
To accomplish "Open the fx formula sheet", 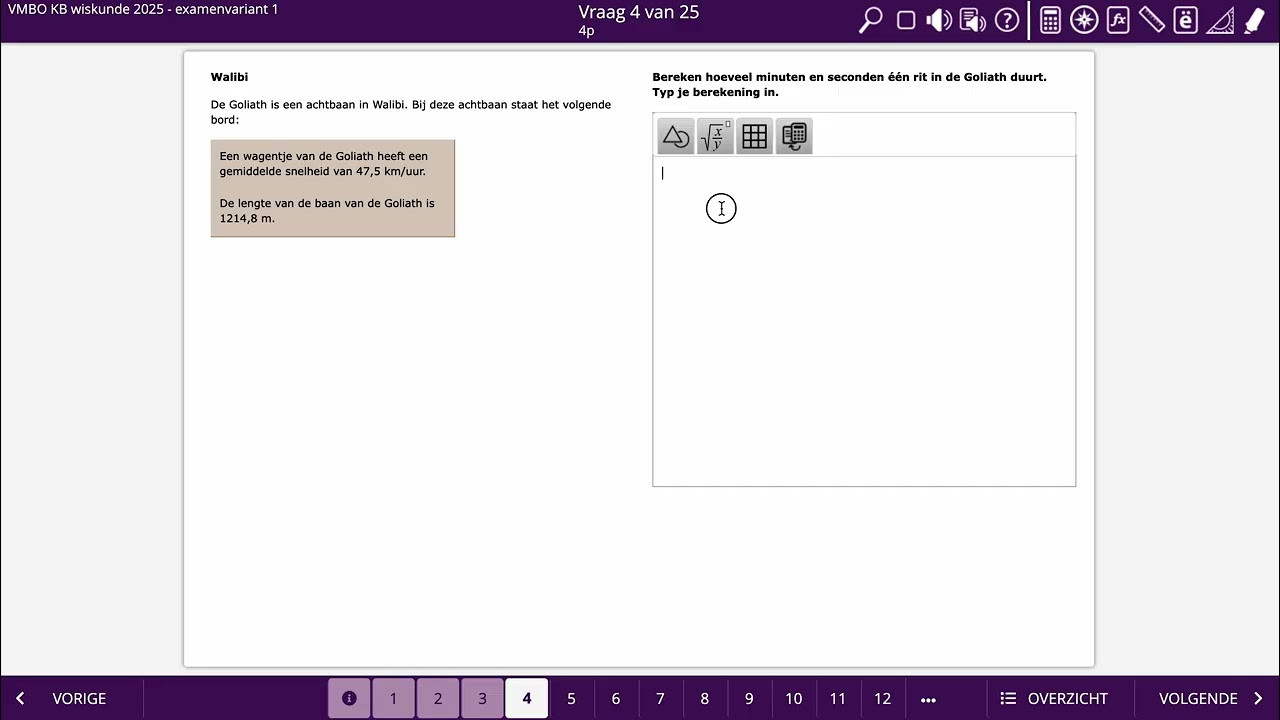I will [x=1118, y=21].
